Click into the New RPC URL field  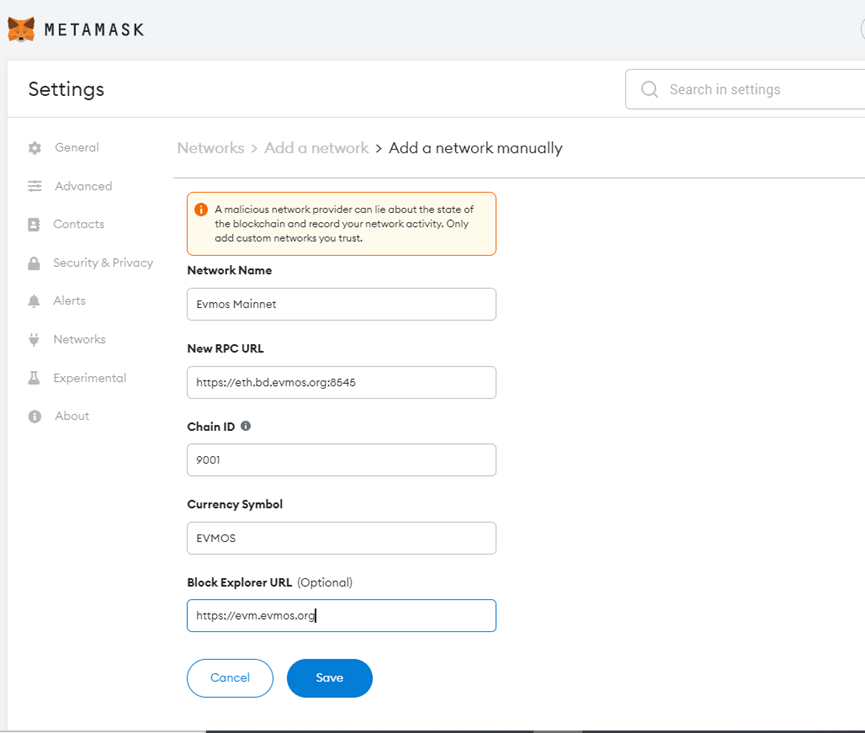[341, 382]
